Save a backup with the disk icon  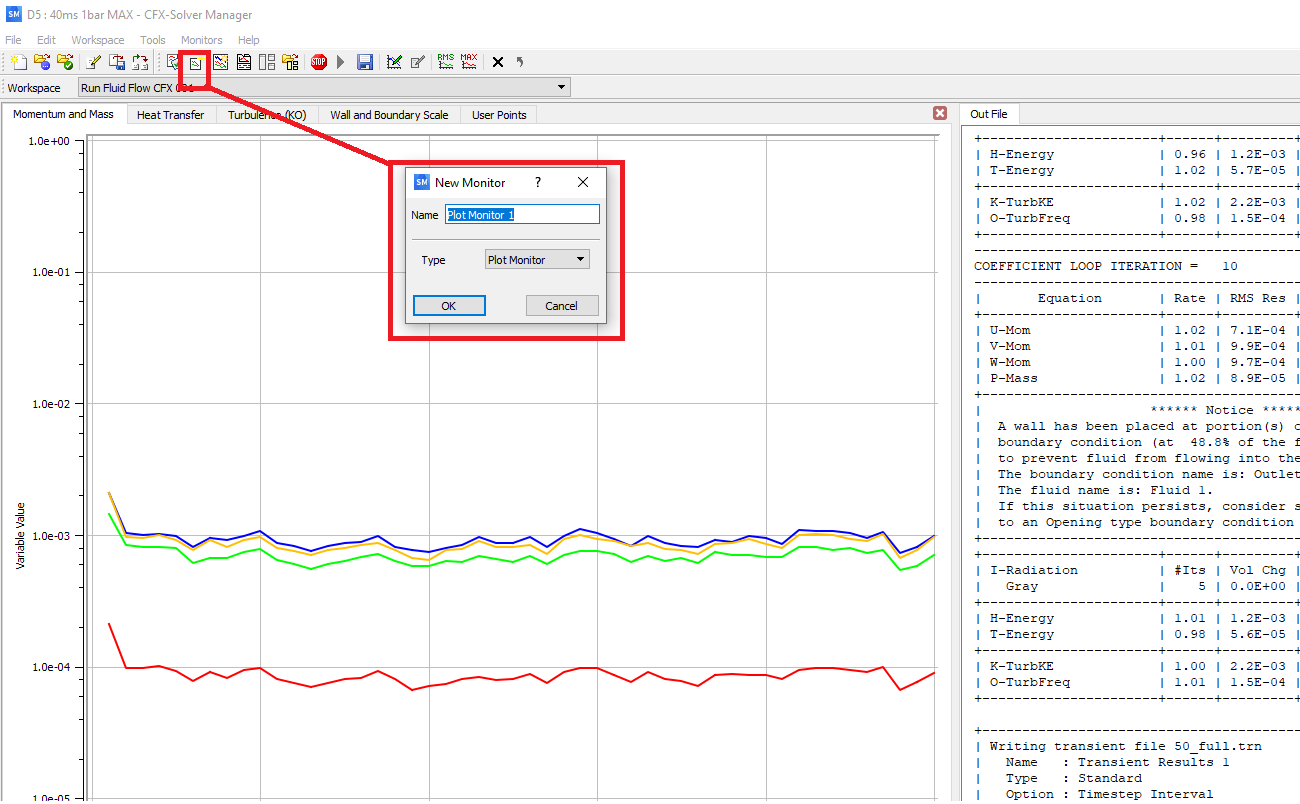tap(363, 62)
